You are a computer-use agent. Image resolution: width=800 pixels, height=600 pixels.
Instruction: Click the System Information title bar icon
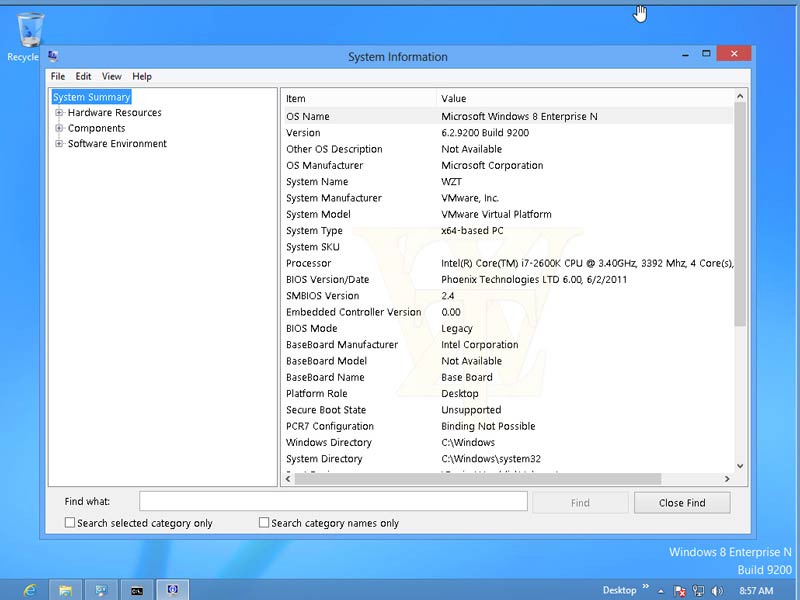[53, 57]
